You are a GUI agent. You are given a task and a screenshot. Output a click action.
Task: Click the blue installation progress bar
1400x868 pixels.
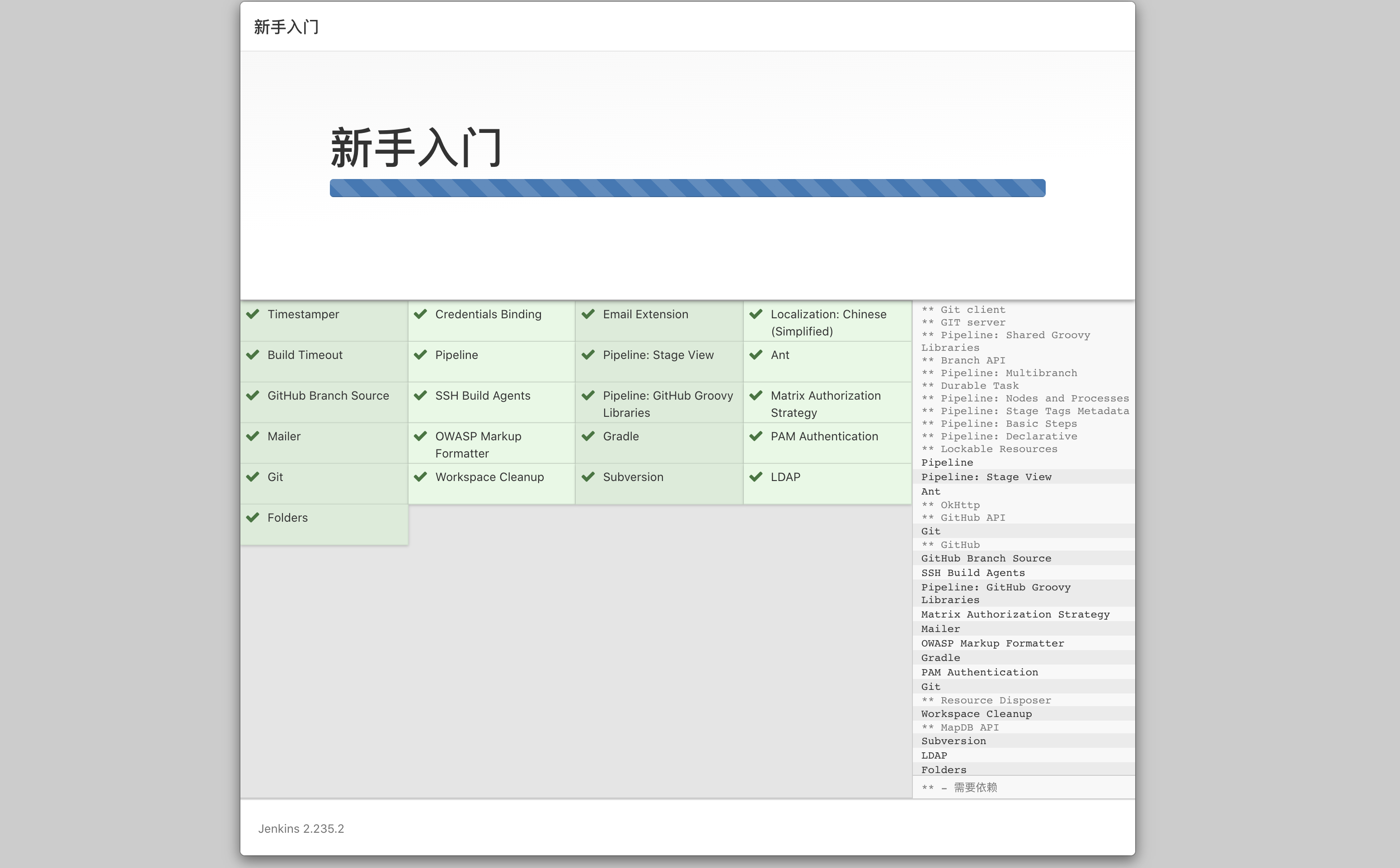(687, 189)
